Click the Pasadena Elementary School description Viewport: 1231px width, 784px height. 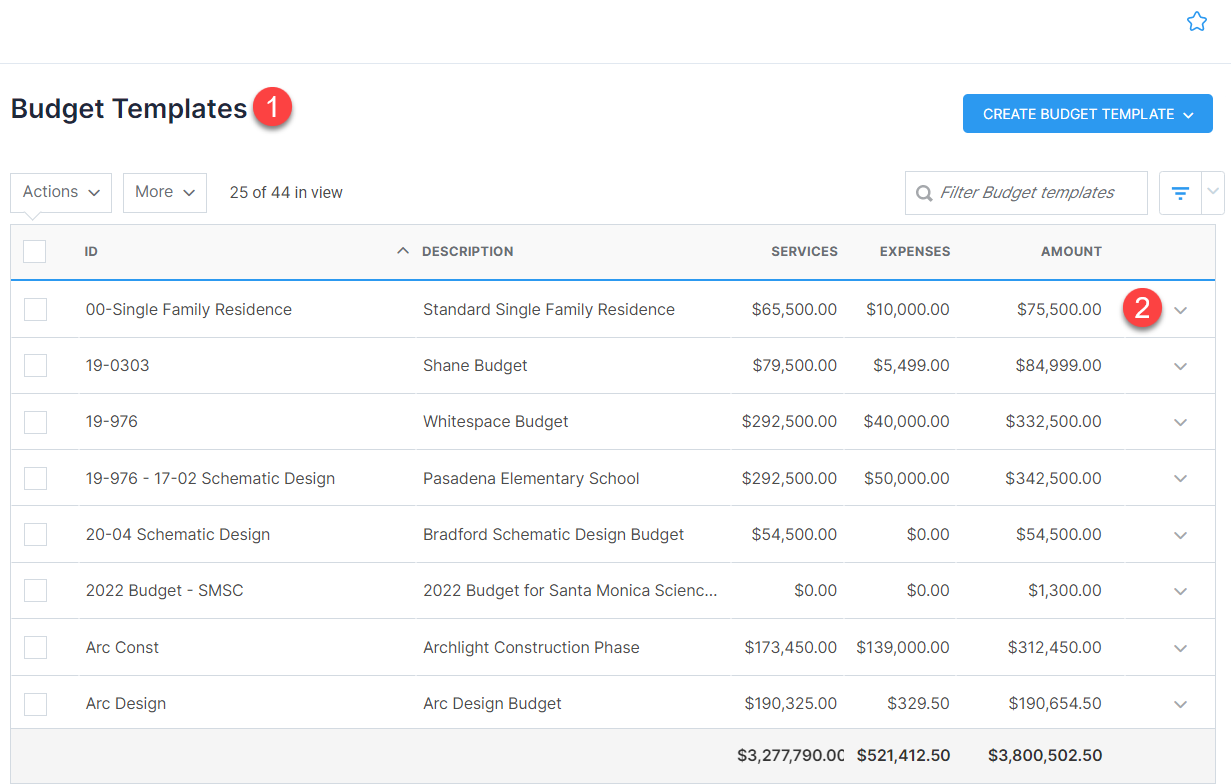pyautogui.click(x=531, y=478)
